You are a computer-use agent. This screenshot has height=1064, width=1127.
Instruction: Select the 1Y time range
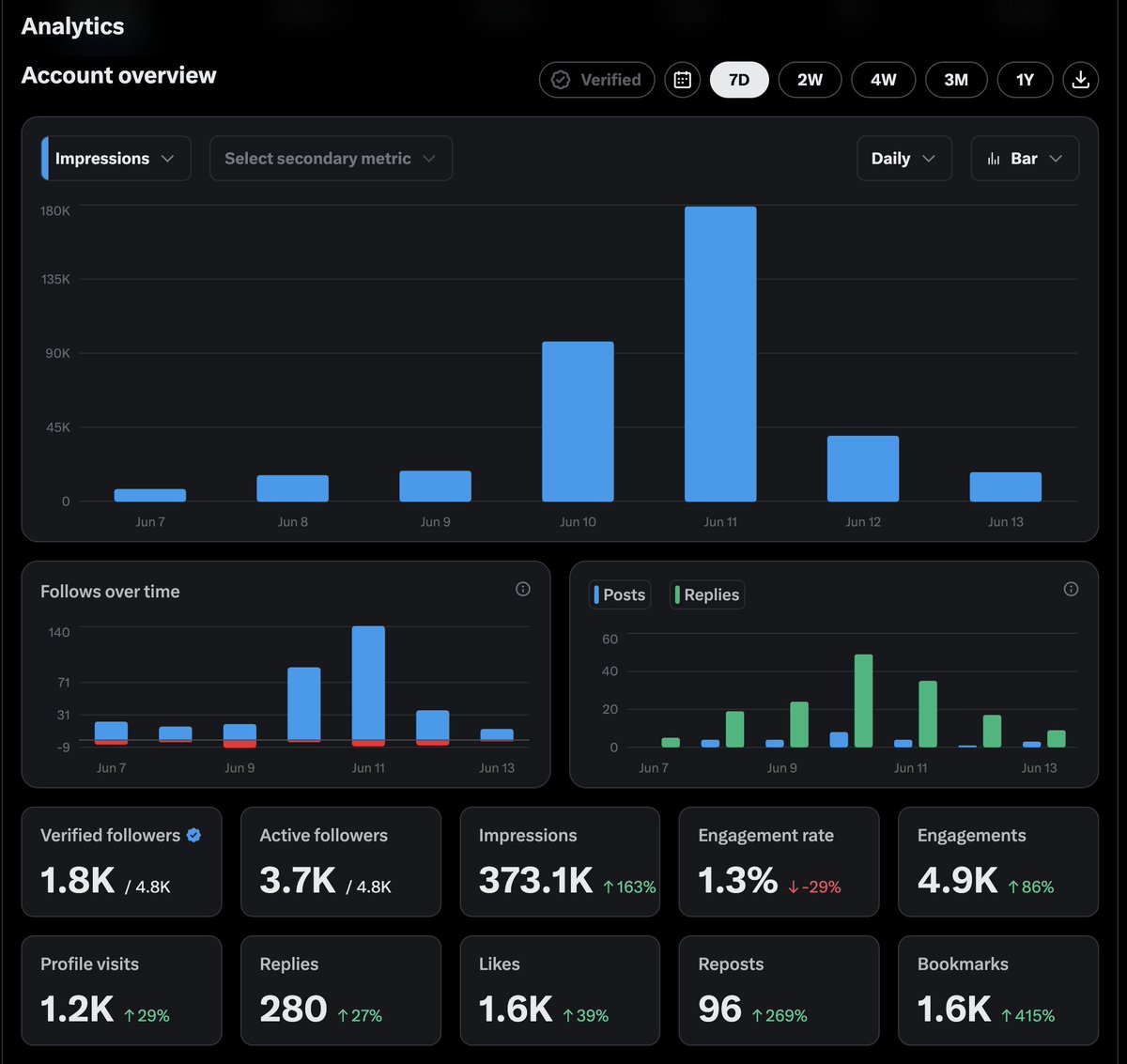pyautogui.click(x=1025, y=80)
